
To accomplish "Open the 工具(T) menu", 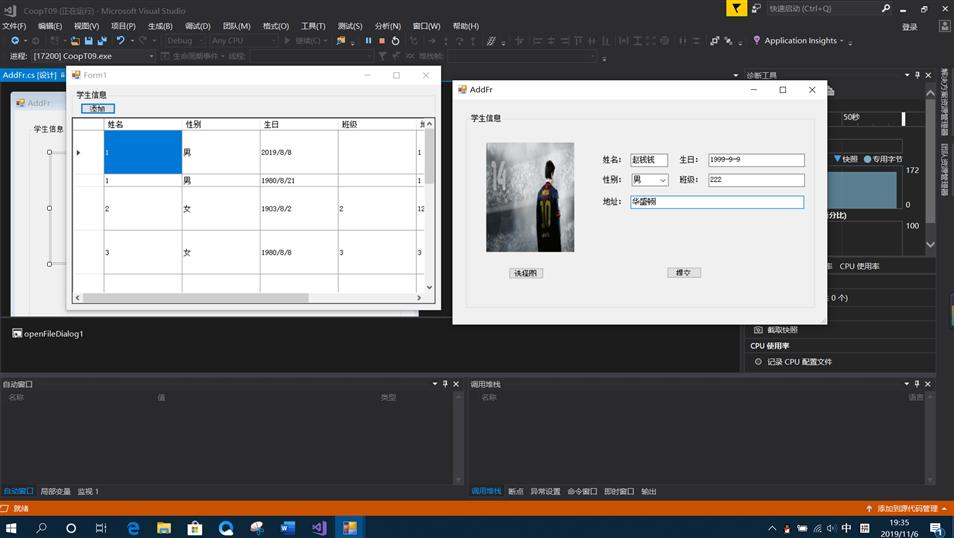I will (313, 26).
